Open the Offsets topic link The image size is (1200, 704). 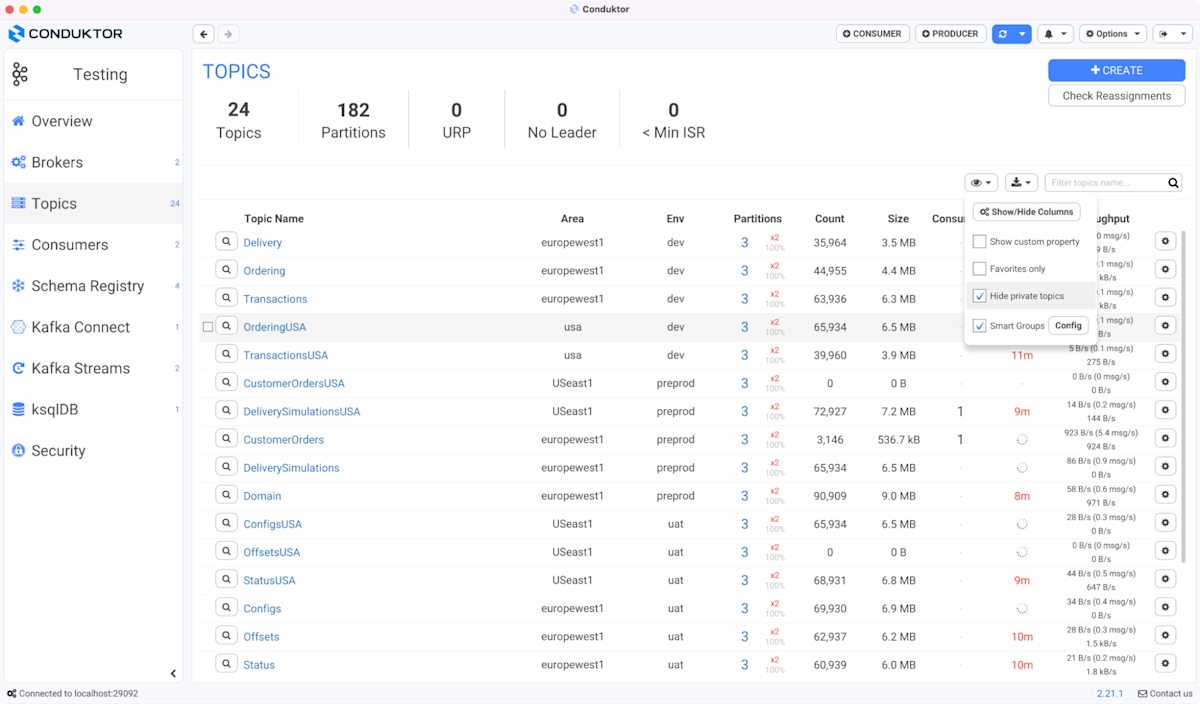pyautogui.click(x=262, y=637)
